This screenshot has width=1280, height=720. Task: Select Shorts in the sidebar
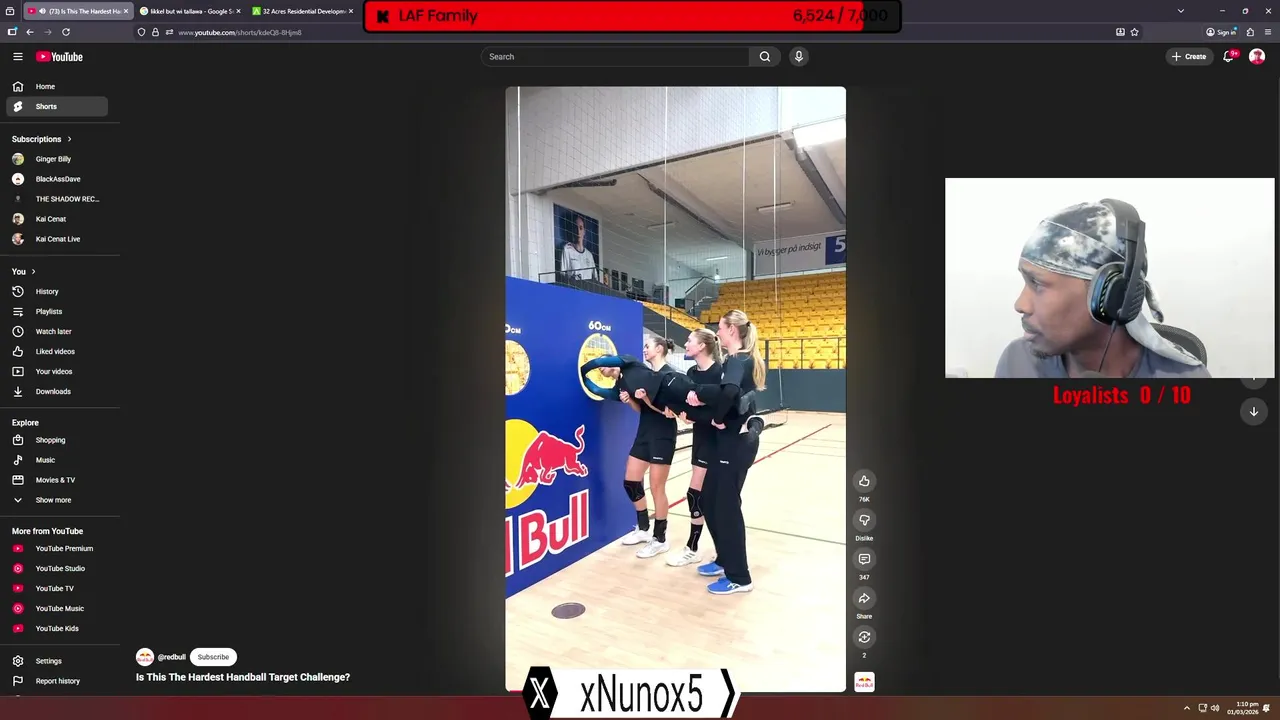[57, 107]
